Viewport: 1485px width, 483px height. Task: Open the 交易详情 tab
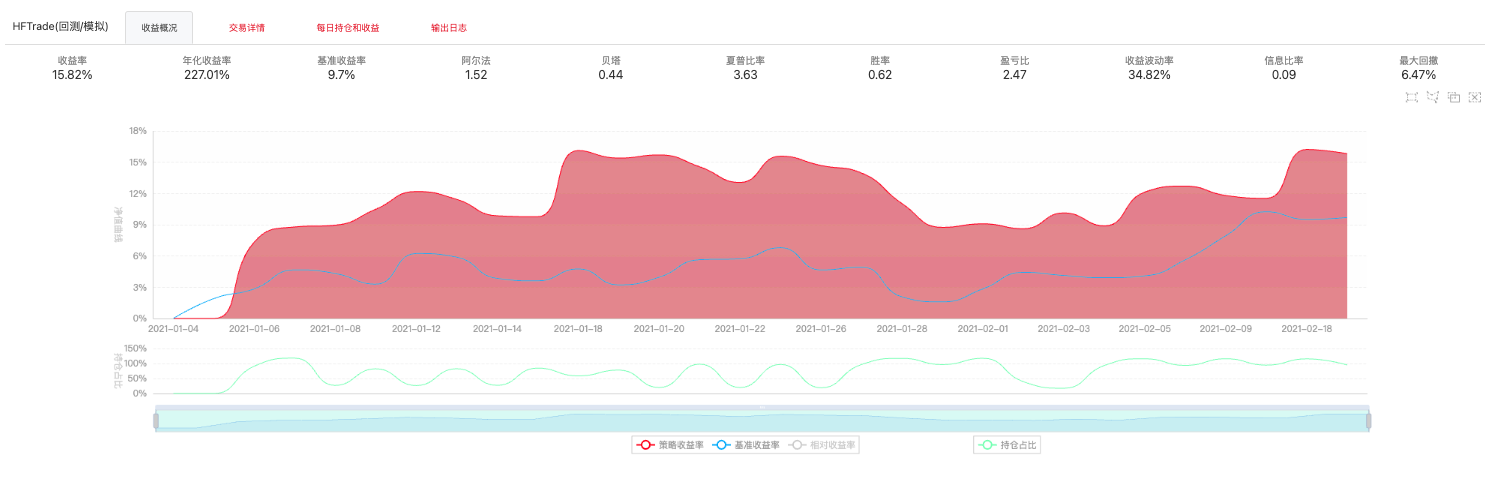pos(247,28)
